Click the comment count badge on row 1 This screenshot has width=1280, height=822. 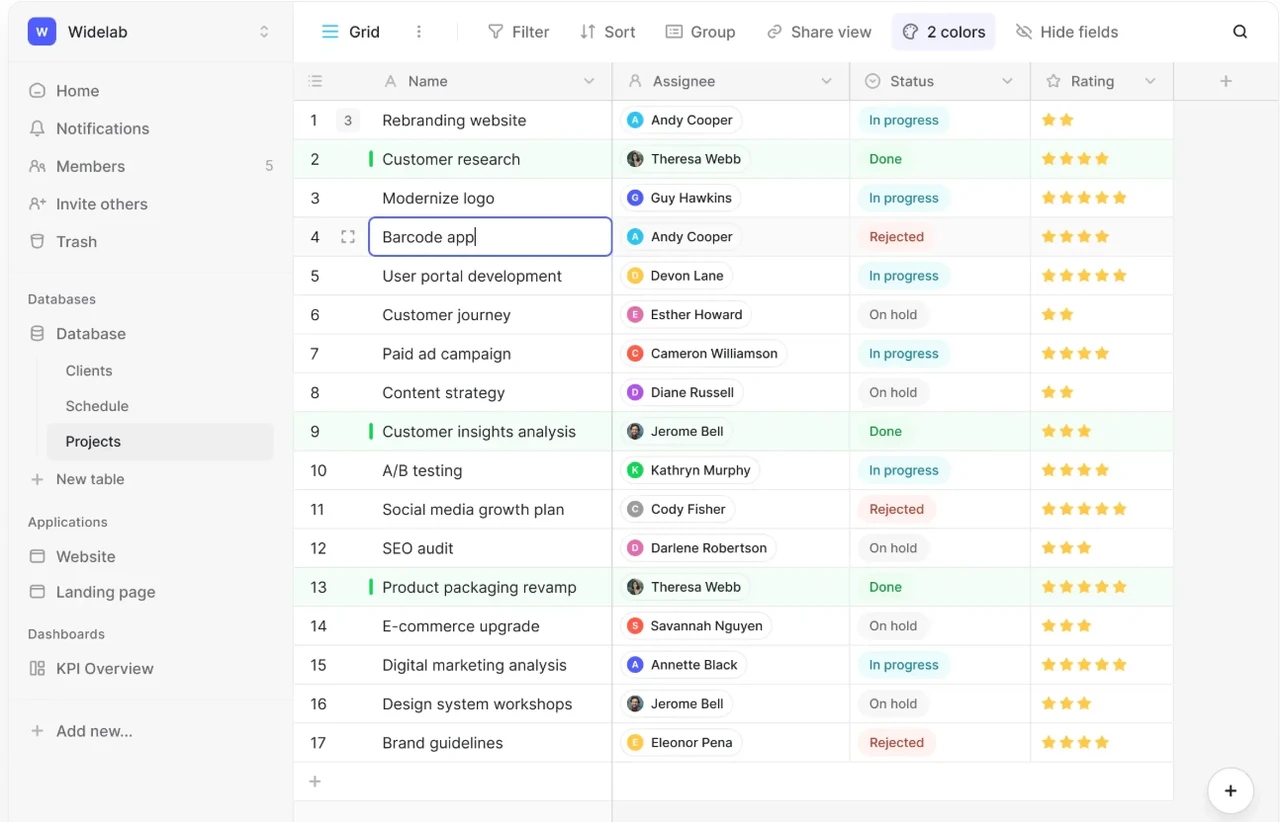point(348,120)
